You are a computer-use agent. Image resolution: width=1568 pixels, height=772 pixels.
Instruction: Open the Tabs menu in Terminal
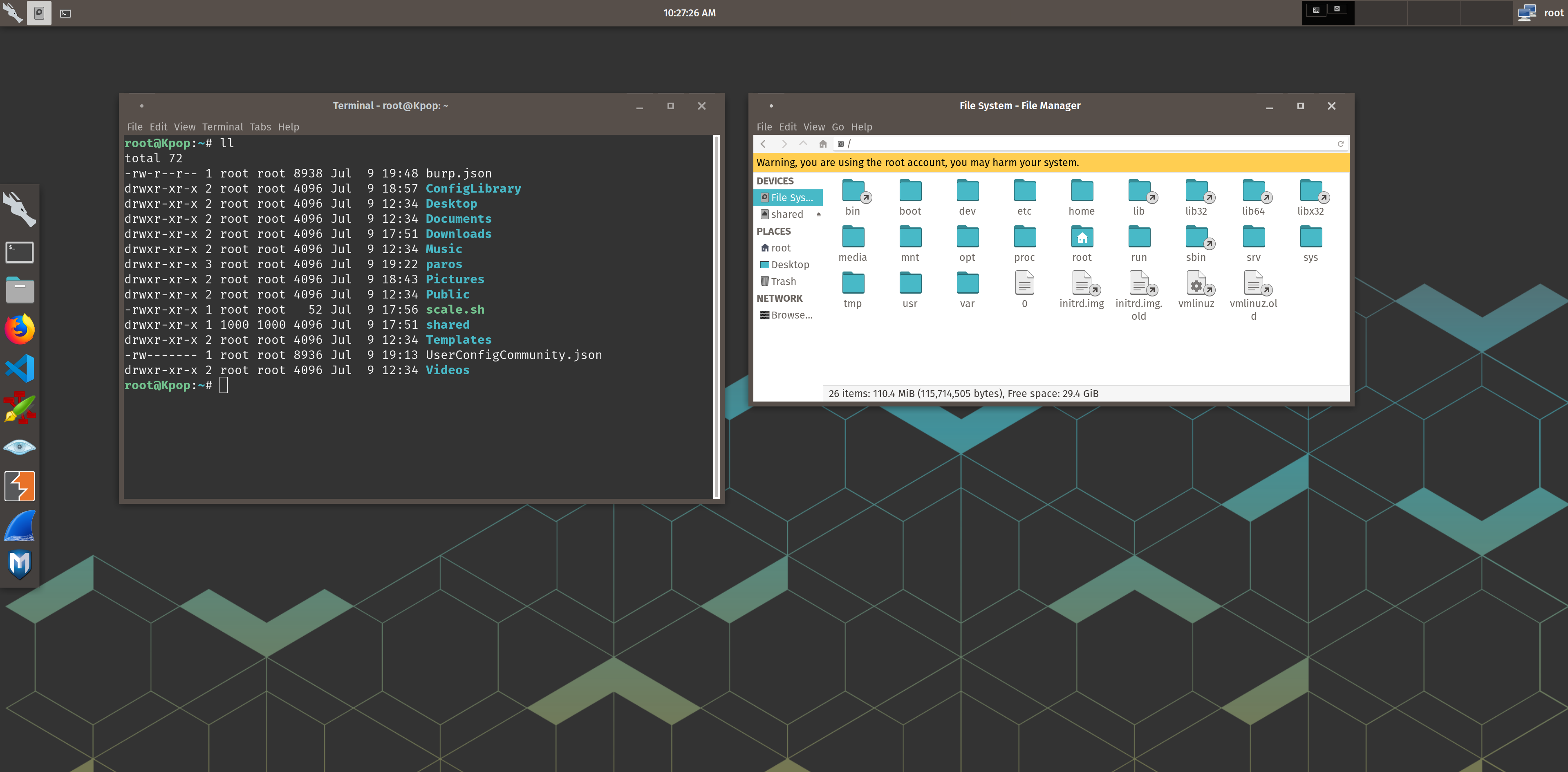coord(260,127)
